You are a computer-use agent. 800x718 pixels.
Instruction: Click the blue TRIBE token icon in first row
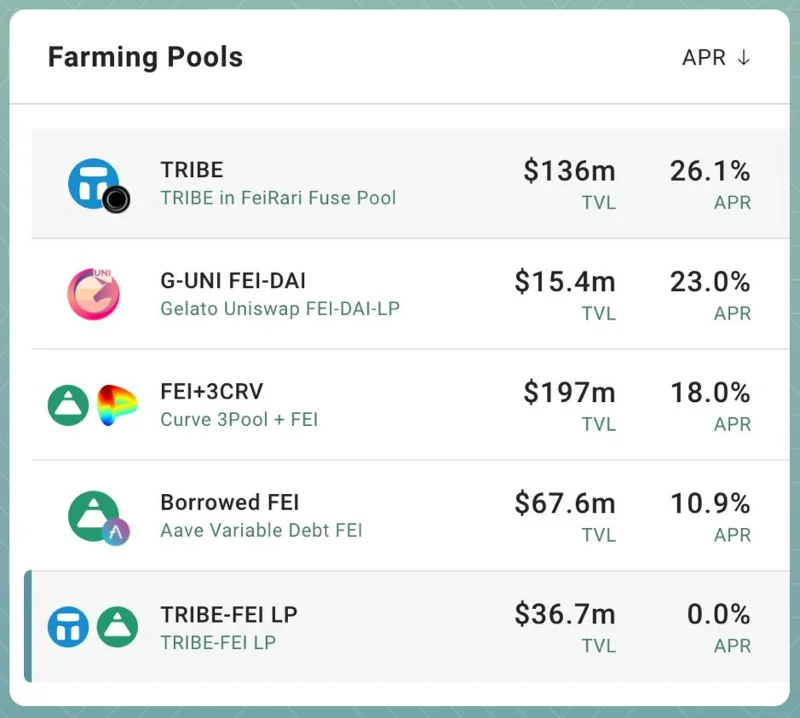[93, 183]
